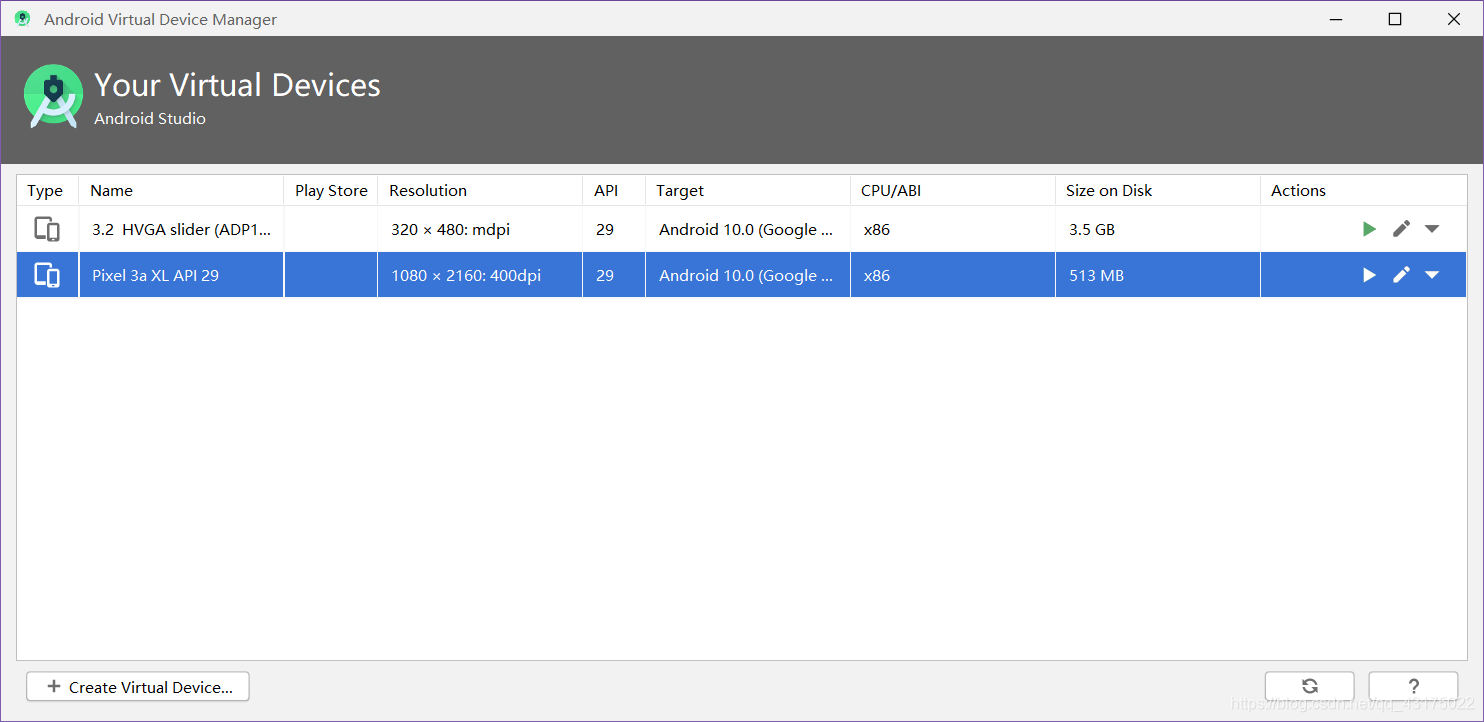The image size is (1484, 722).
Task: Sort by the Play Store column header
Action: click(x=331, y=190)
